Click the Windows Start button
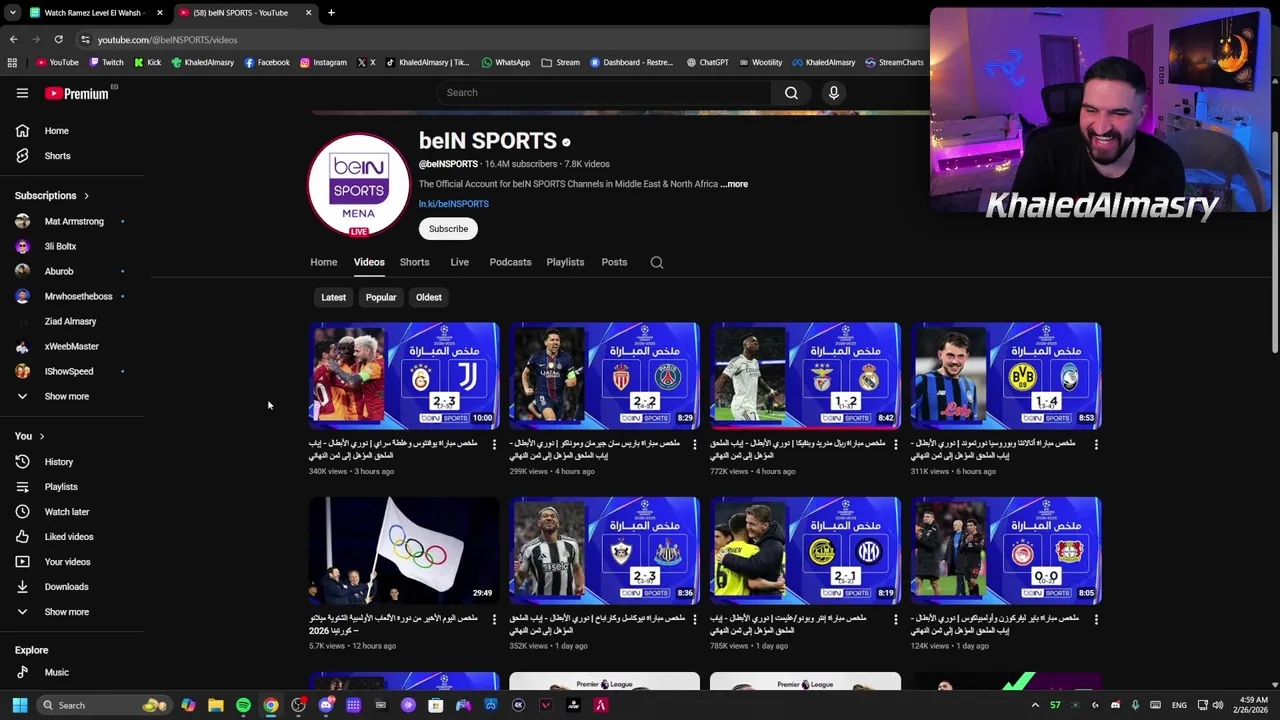The height and width of the screenshot is (720, 1280). click(x=19, y=705)
